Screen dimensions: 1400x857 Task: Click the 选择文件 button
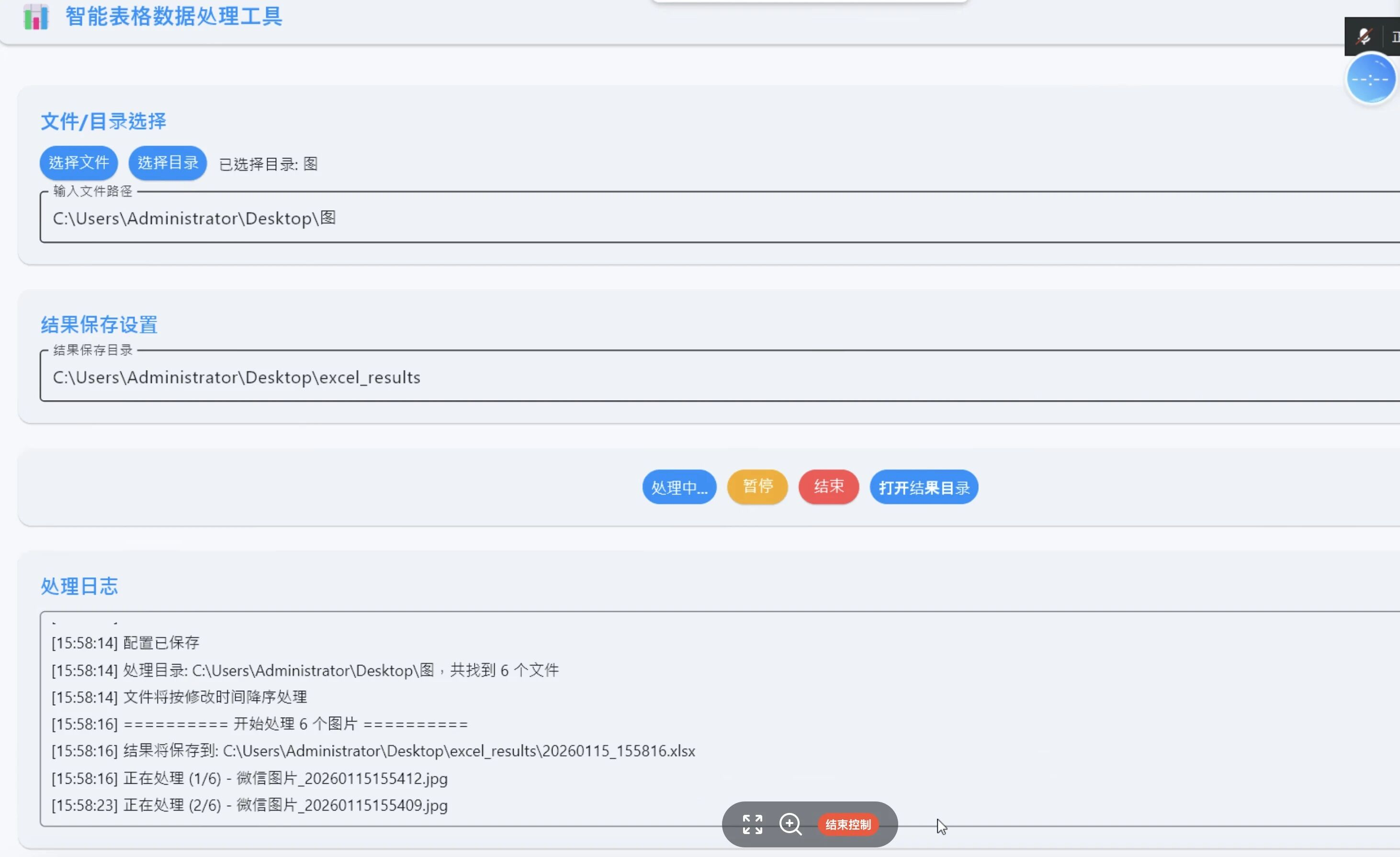(79, 163)
